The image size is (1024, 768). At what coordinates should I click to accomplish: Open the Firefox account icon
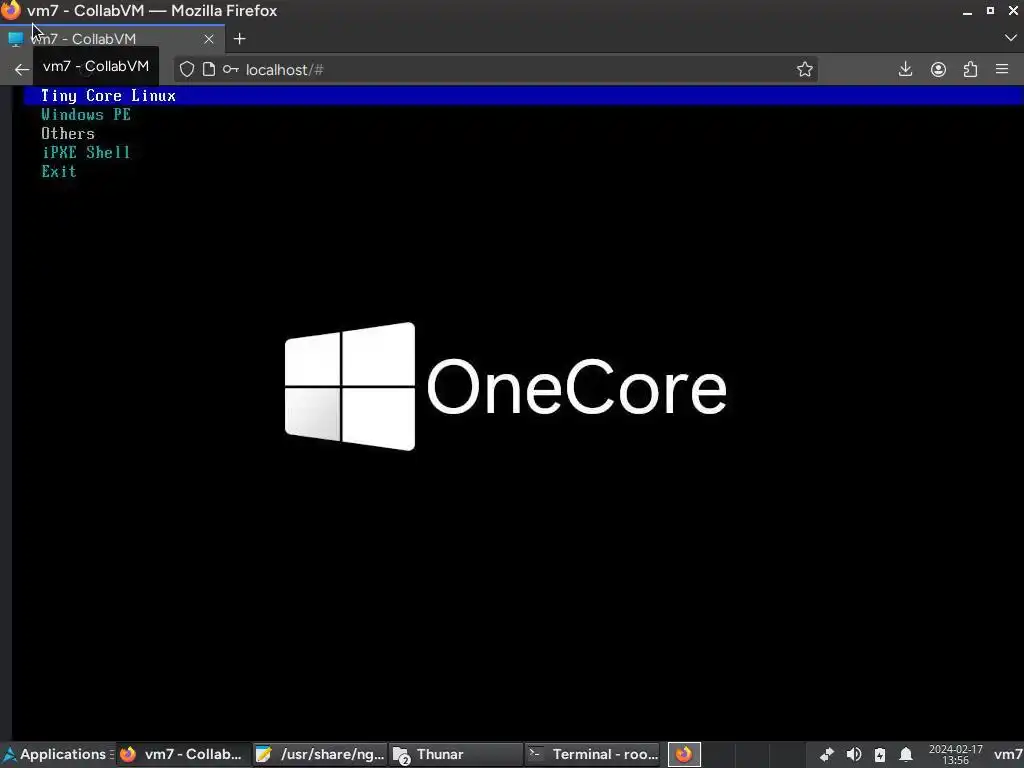tap(938, 69)
